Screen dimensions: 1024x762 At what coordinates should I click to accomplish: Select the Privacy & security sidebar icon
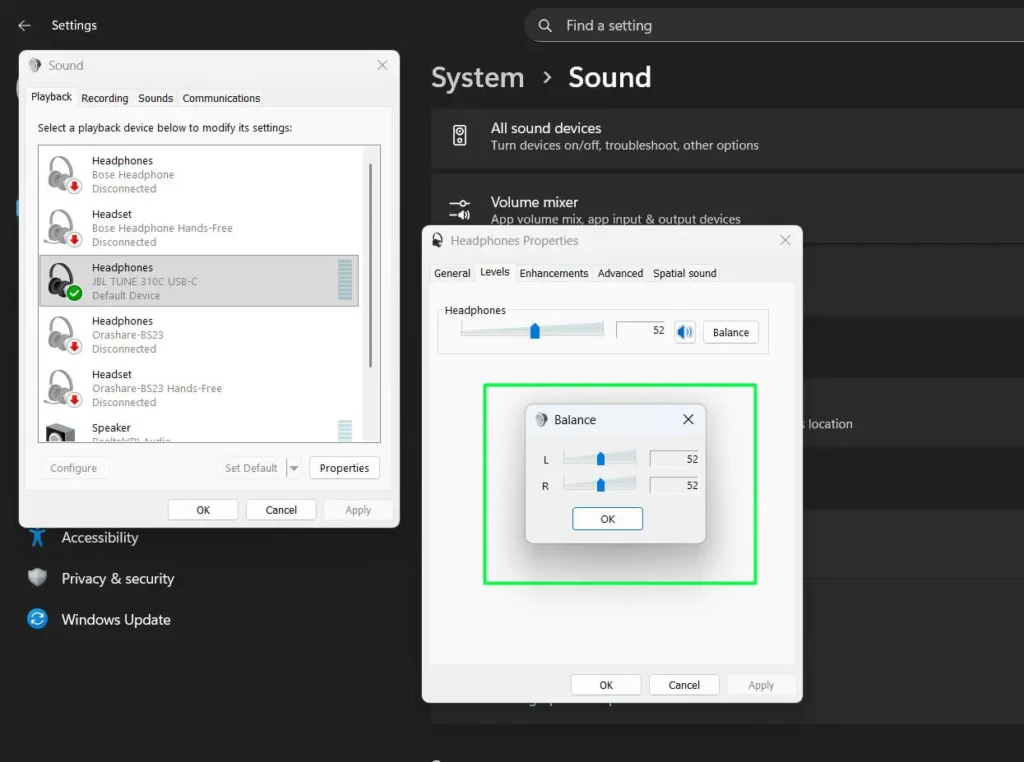[x=36, y=578]
